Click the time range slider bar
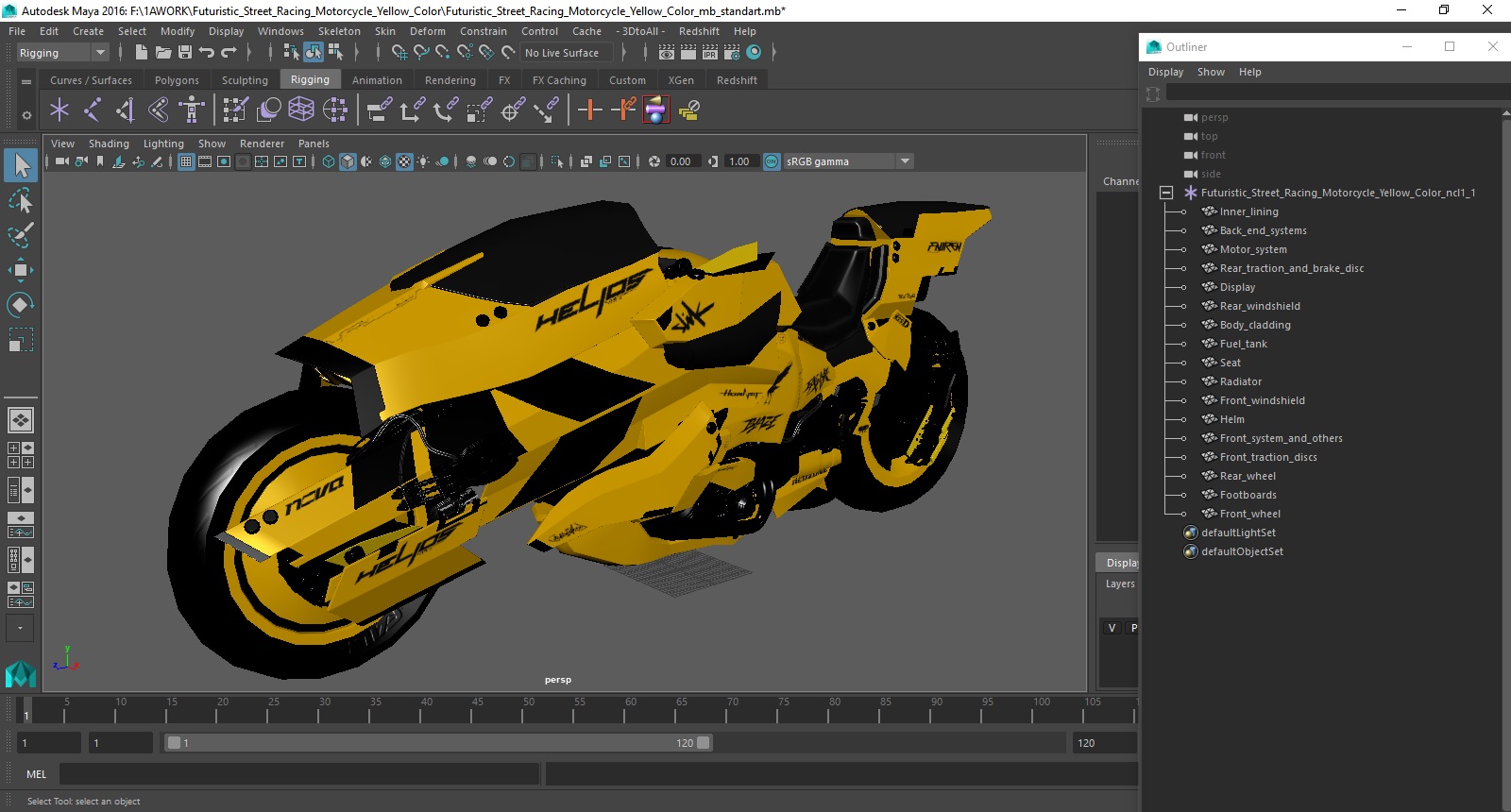 [x=439, y=743]
